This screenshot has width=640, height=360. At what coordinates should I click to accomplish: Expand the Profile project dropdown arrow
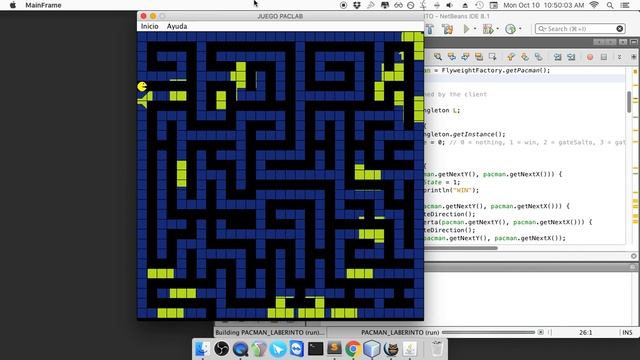pyautogui.click(x=520, y=29)
